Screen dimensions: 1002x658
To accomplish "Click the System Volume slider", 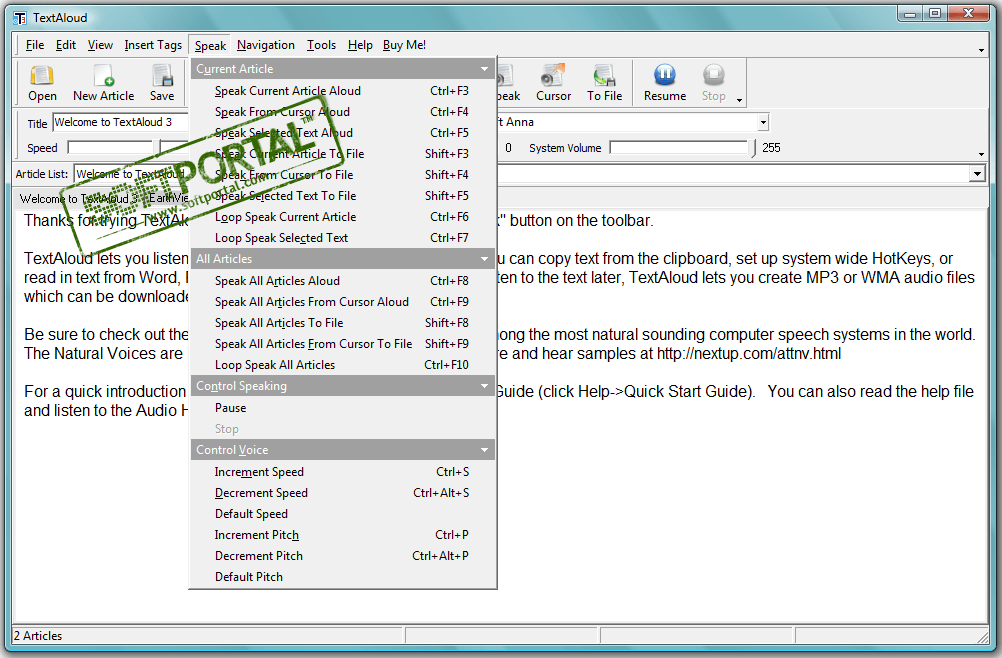I will [682, 148].
